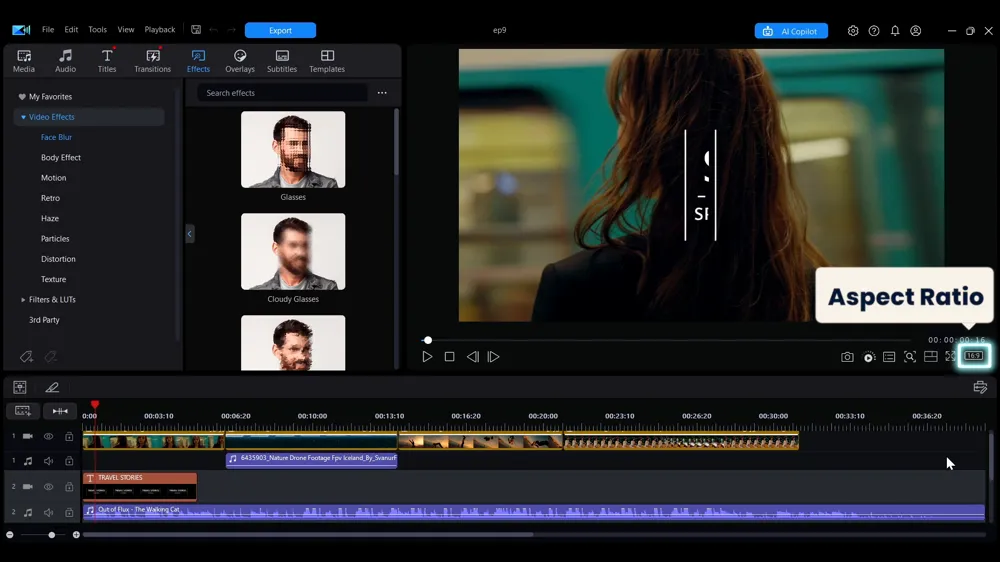The width and height of the screenshot is (1000, 562).
Task: Expand Filters & LUTs category
Action: (x=24, y=300)
